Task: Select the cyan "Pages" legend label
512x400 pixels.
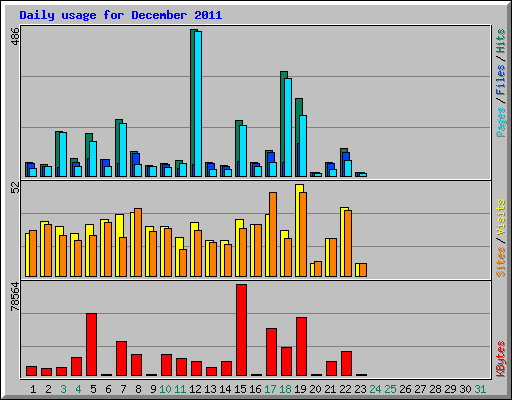Action: click(x=501, y=122)
